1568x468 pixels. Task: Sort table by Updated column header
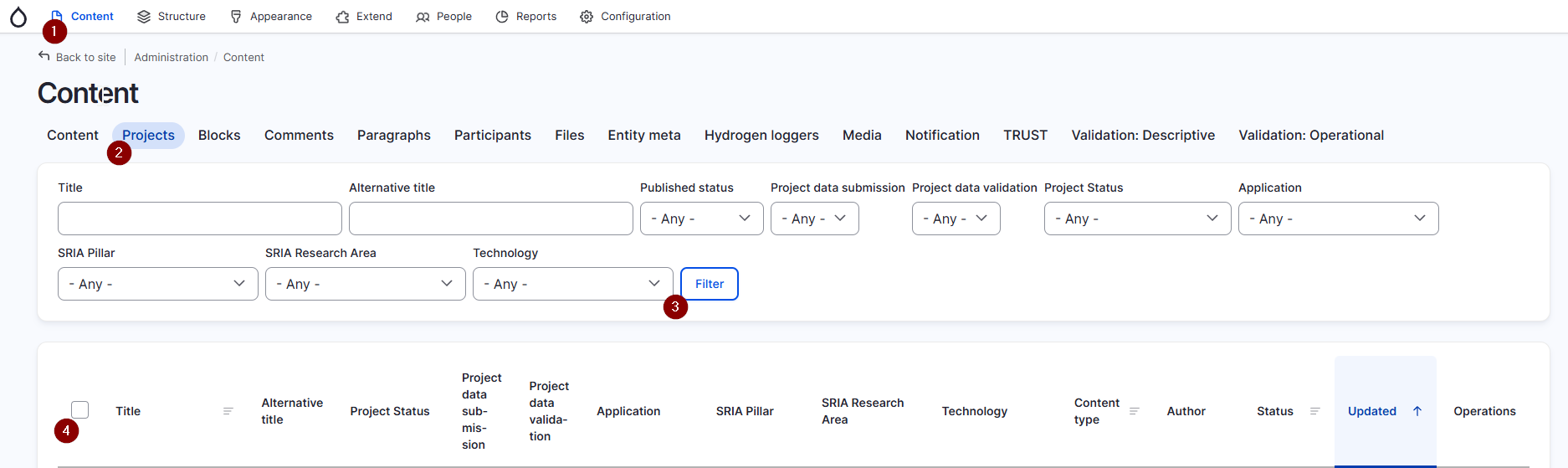click(1372, 411)
